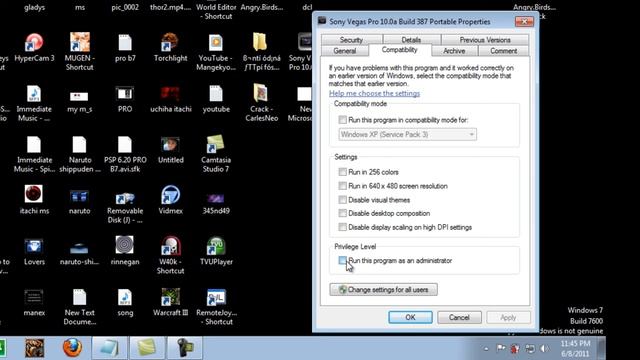Check Run in 256 colors
This screenshot has height=360, width=640.
[342, 172]
